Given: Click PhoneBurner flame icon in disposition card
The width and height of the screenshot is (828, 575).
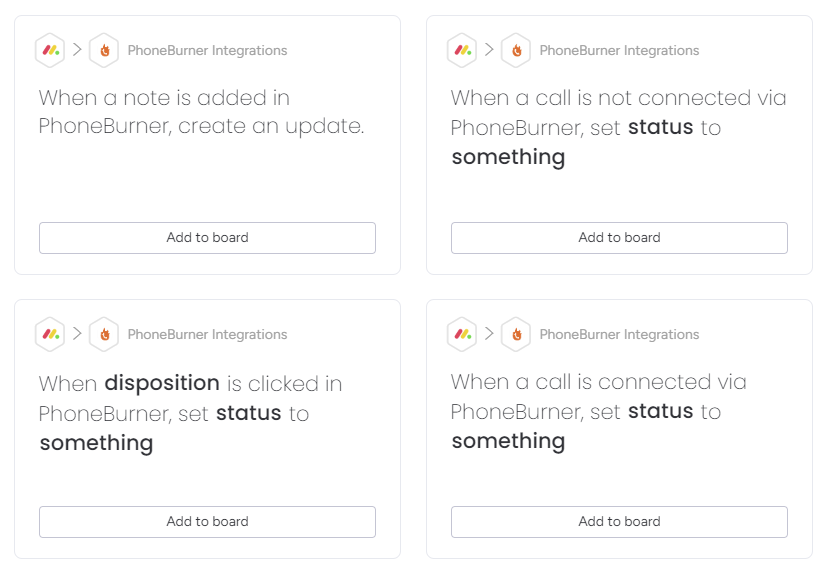Looking at the screenshot, I should point(104,334).
